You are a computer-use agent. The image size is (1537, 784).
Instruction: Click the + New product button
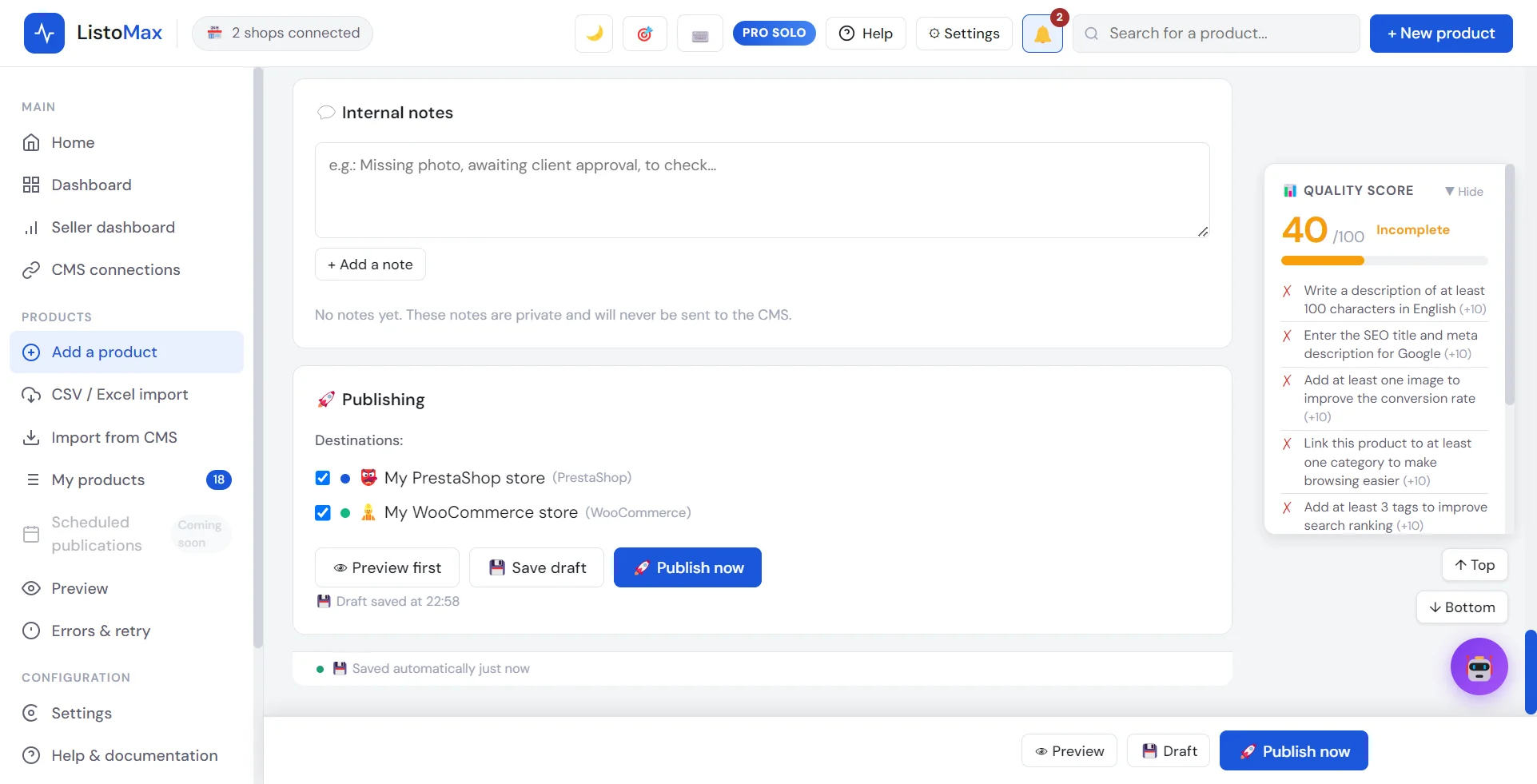coord(1441,34)
